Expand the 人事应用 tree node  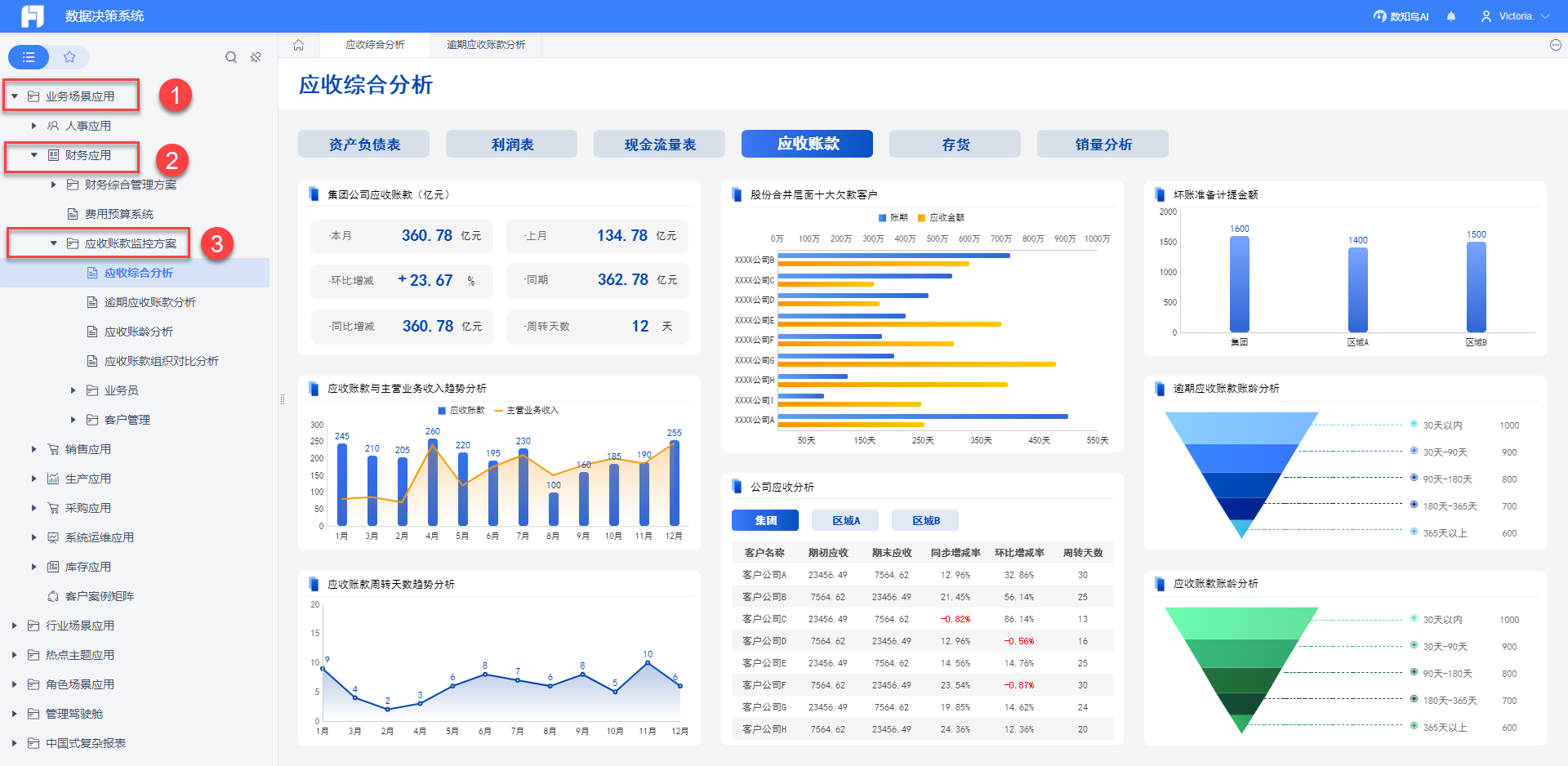click(33, 126)
